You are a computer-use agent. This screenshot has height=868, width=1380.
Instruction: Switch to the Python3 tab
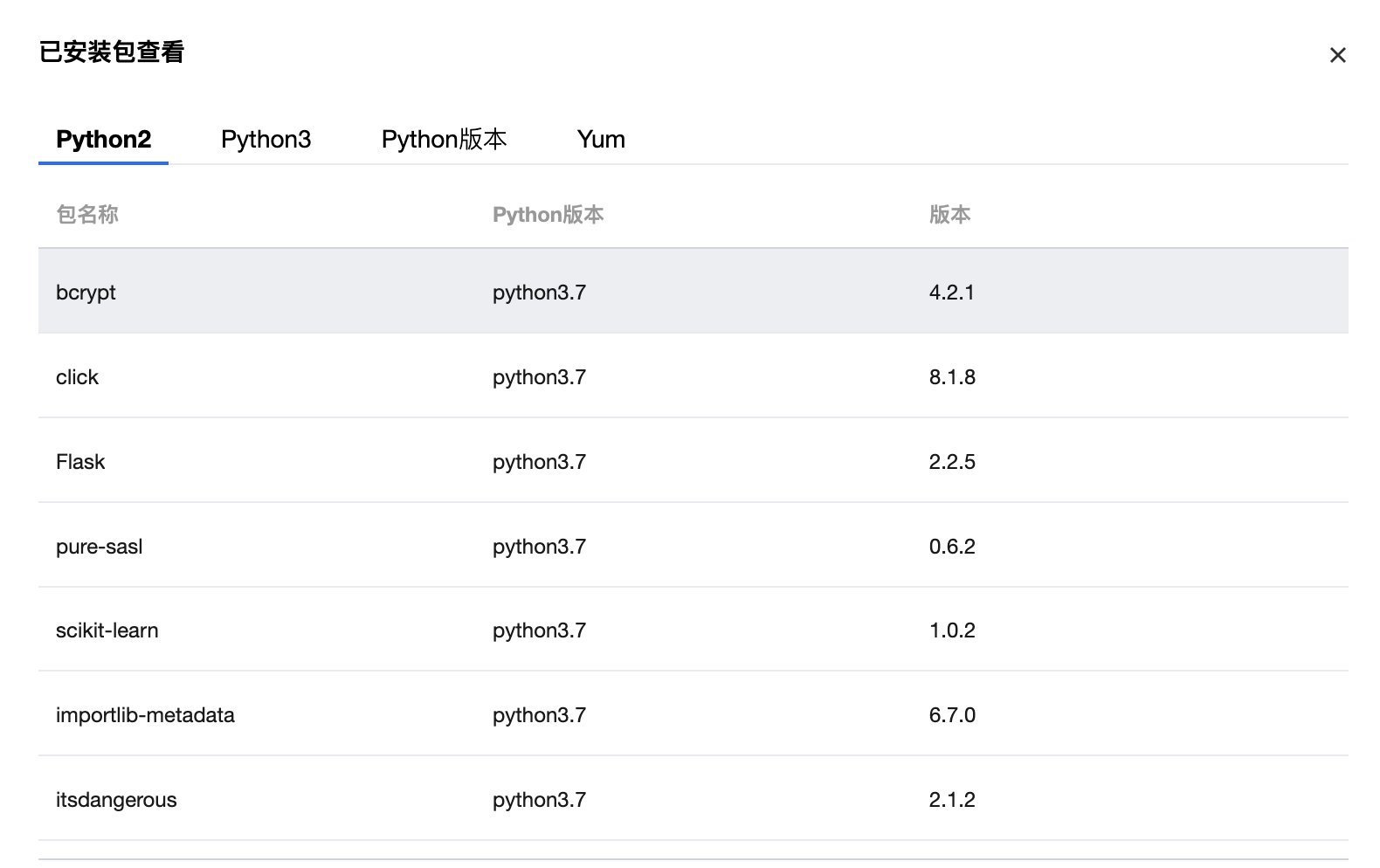(266, 140)
